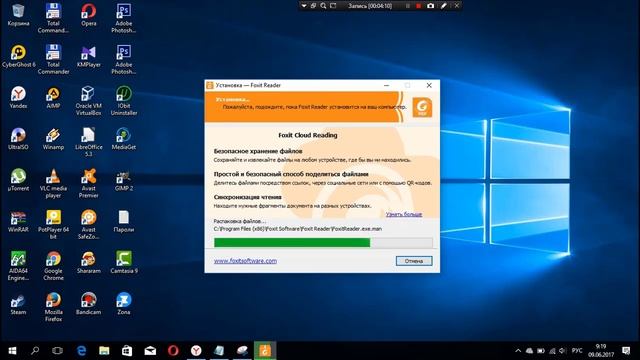Select the µTorrent desktop icon
The width and height of the screenshot is (640, 360).
point(18,180)
